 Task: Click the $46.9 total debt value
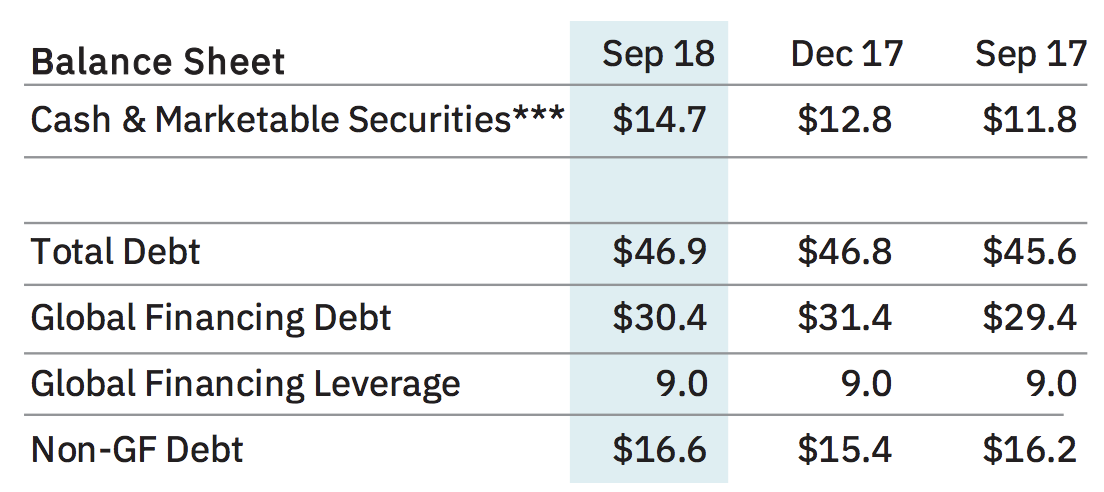[660, 252]
